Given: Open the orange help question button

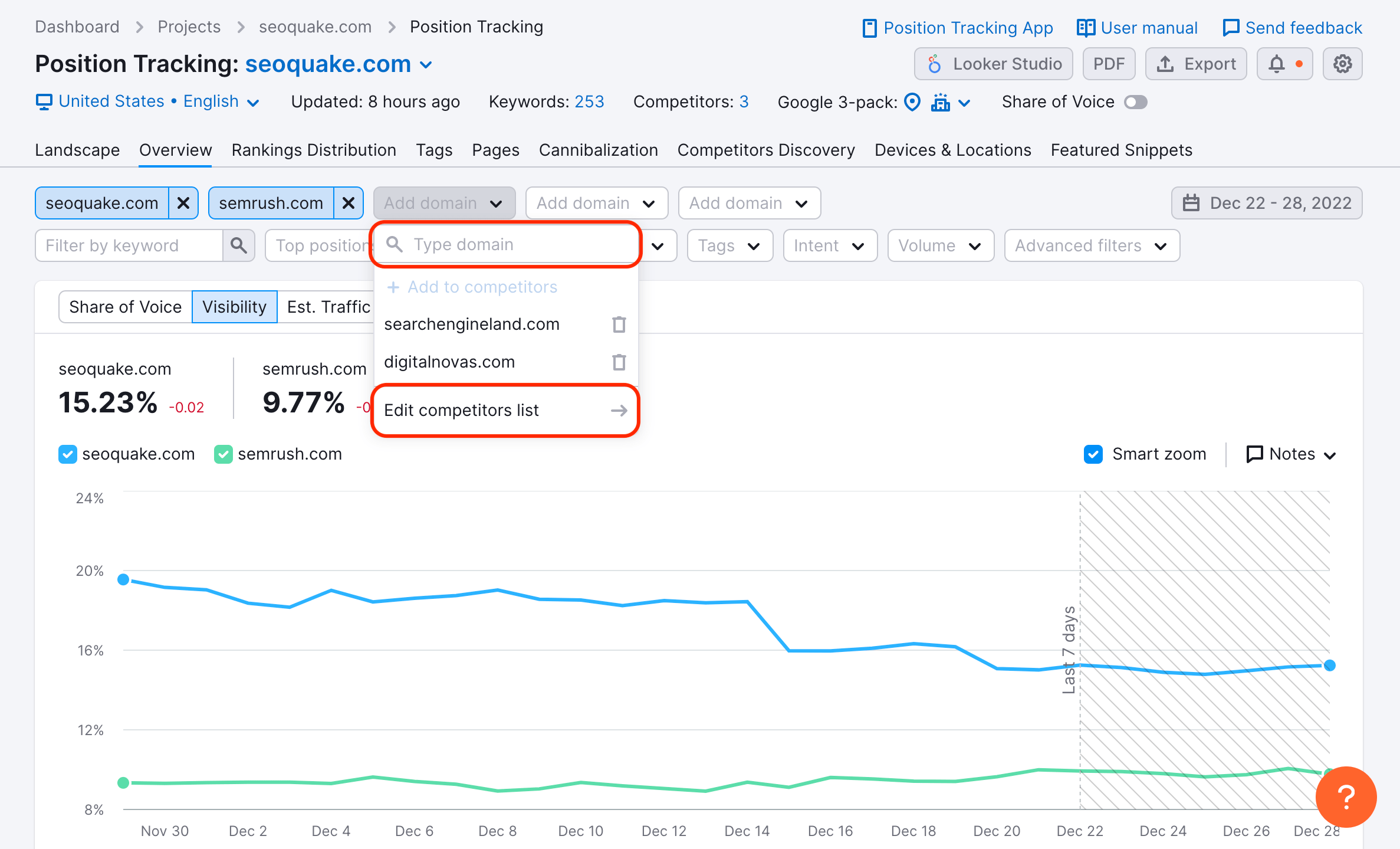Looking at the screenshot, I should pos(1346,797).
